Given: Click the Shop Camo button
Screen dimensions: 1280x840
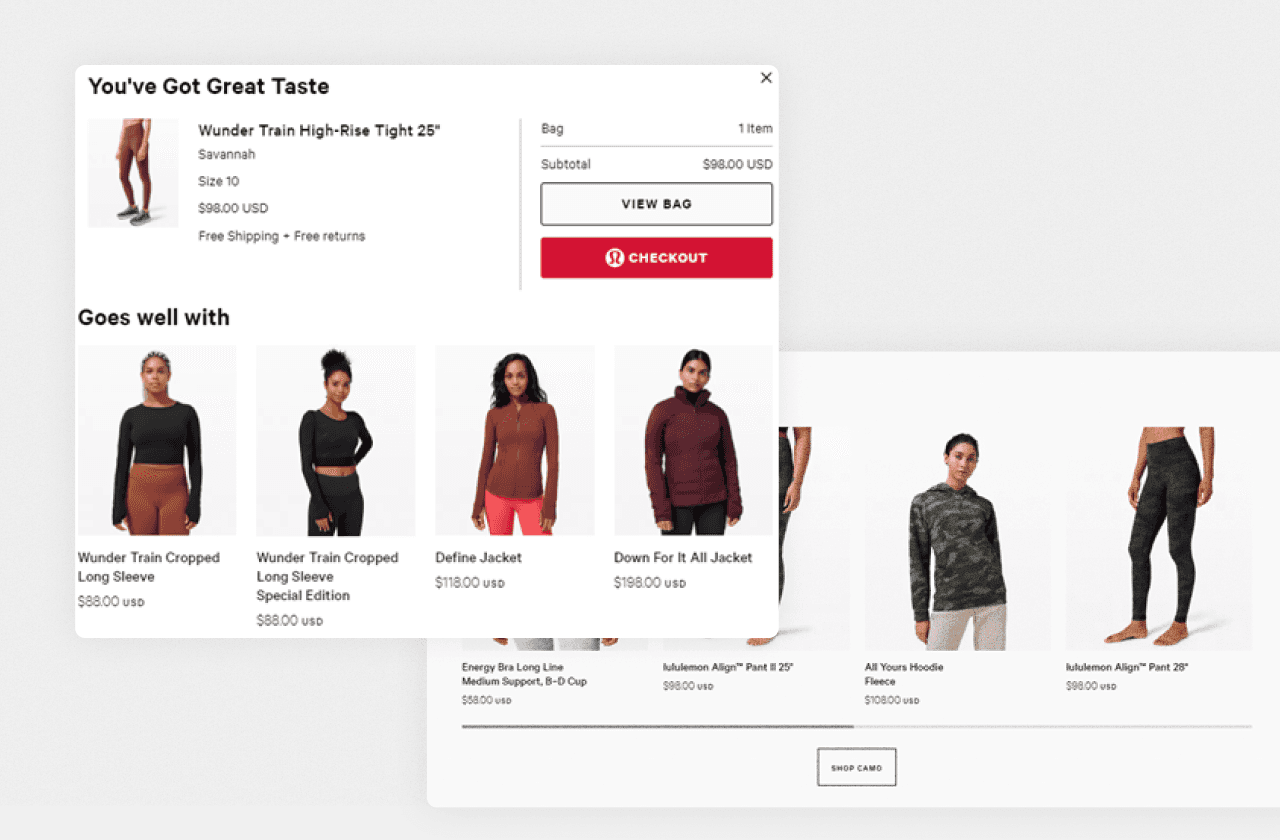Looking at the screenshot, I should (x=857, y=767).
